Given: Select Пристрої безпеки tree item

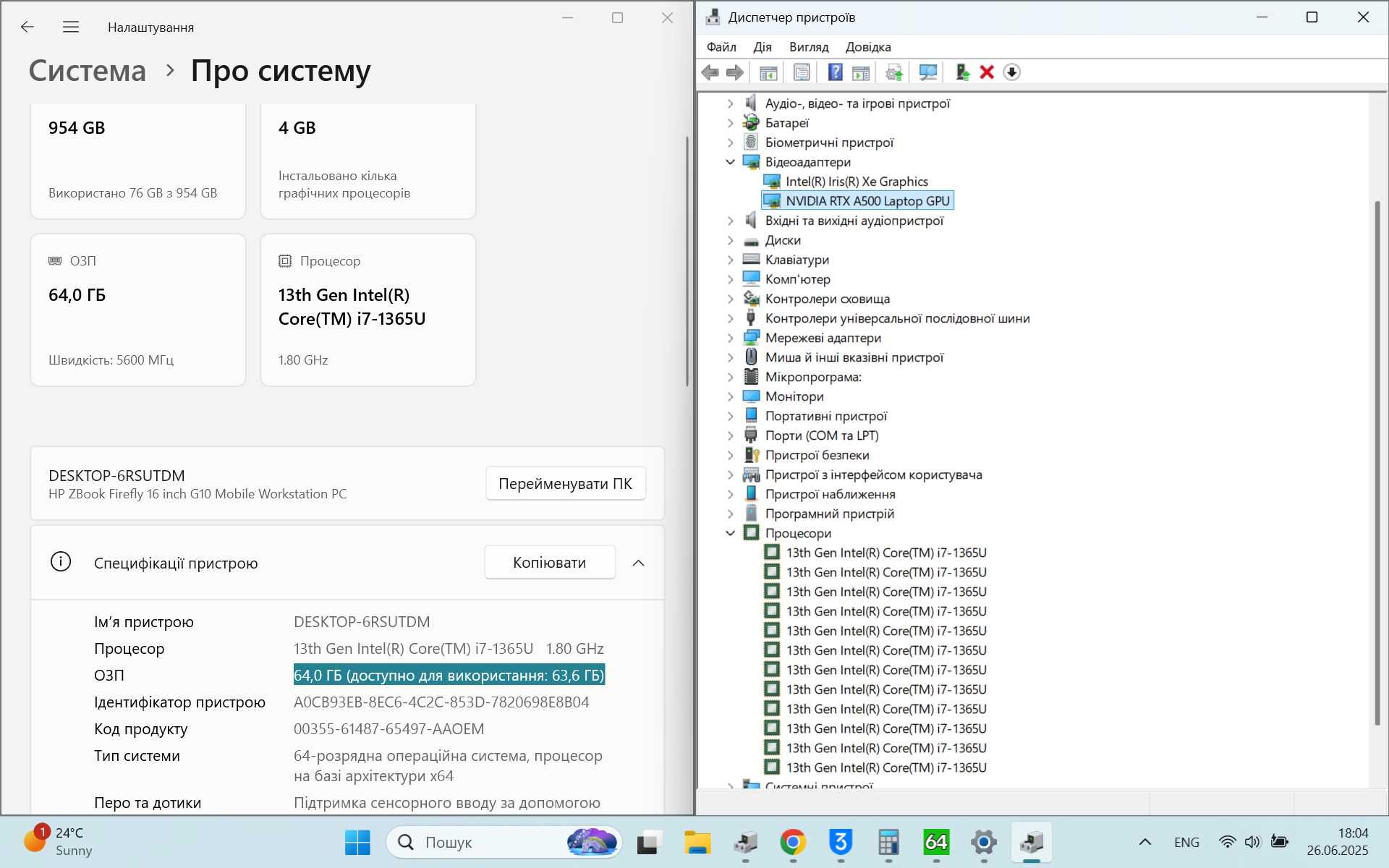Looking at the screenshot, I should pos(817,455).
